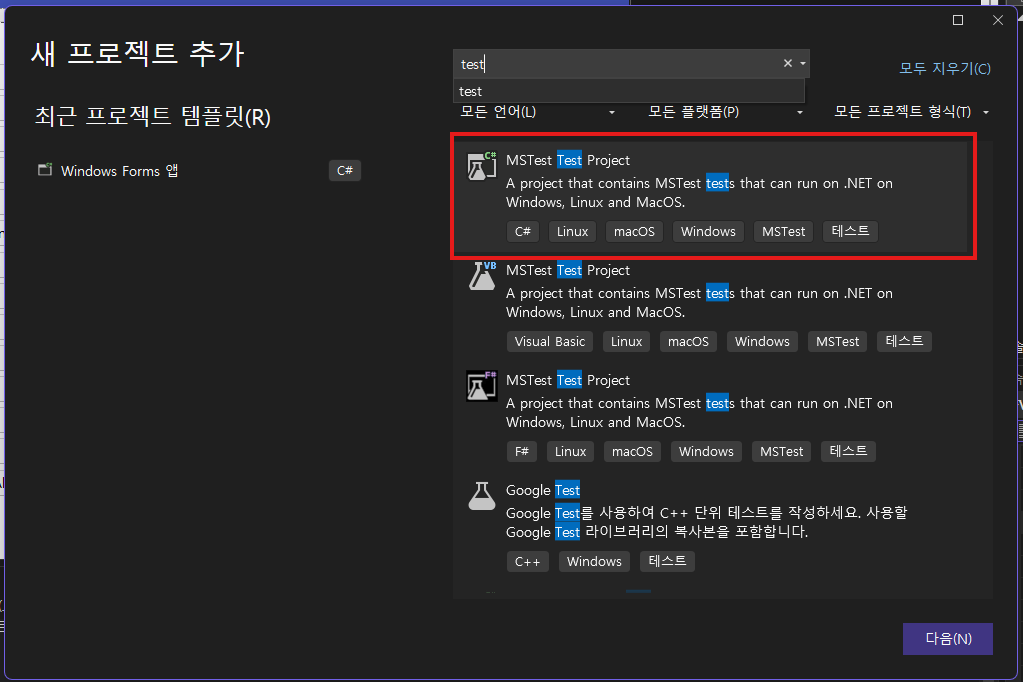The height and width of the screenshot is (682, 1023).
Task: Open the search history dropdown arrow
Action: pos(802,63)
